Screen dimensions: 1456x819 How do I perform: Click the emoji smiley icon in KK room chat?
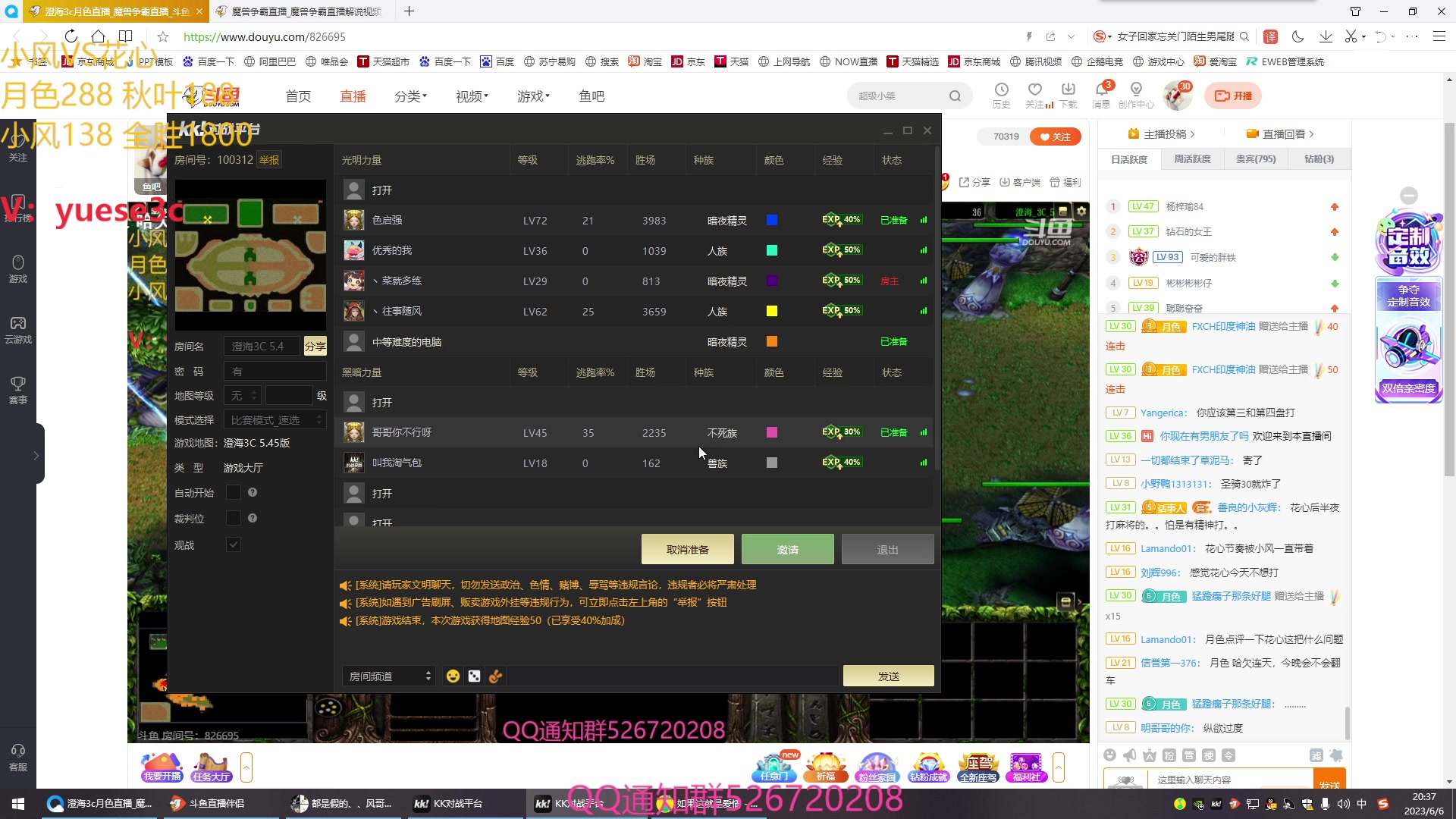point(453,676)
